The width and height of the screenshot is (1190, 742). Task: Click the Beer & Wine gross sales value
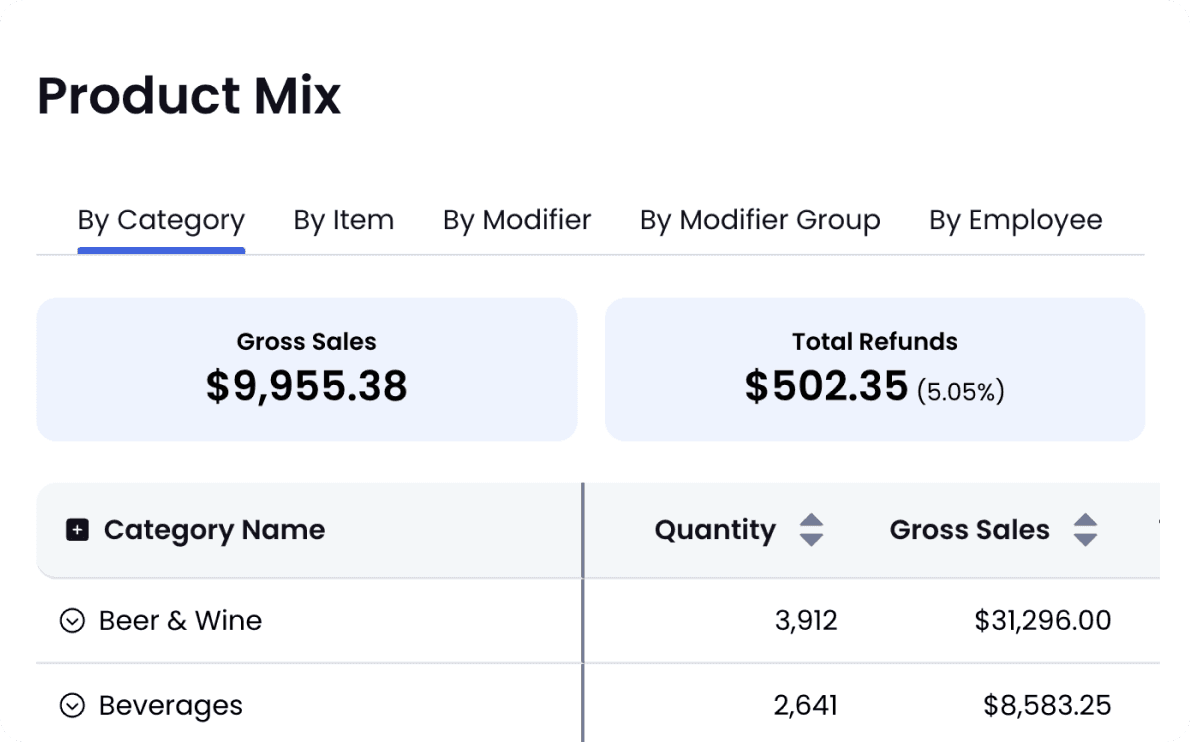(1043, 621)
